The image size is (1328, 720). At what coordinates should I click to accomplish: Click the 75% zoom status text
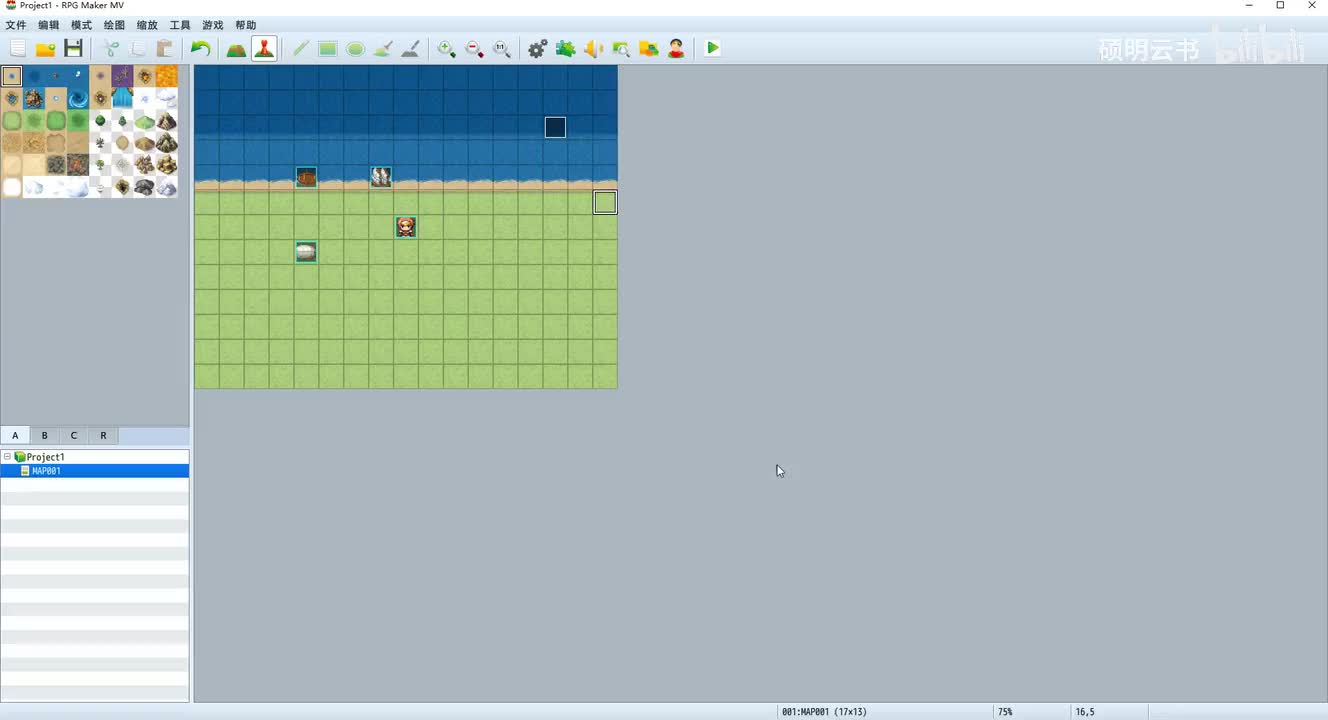click(x=1005, y=712)
